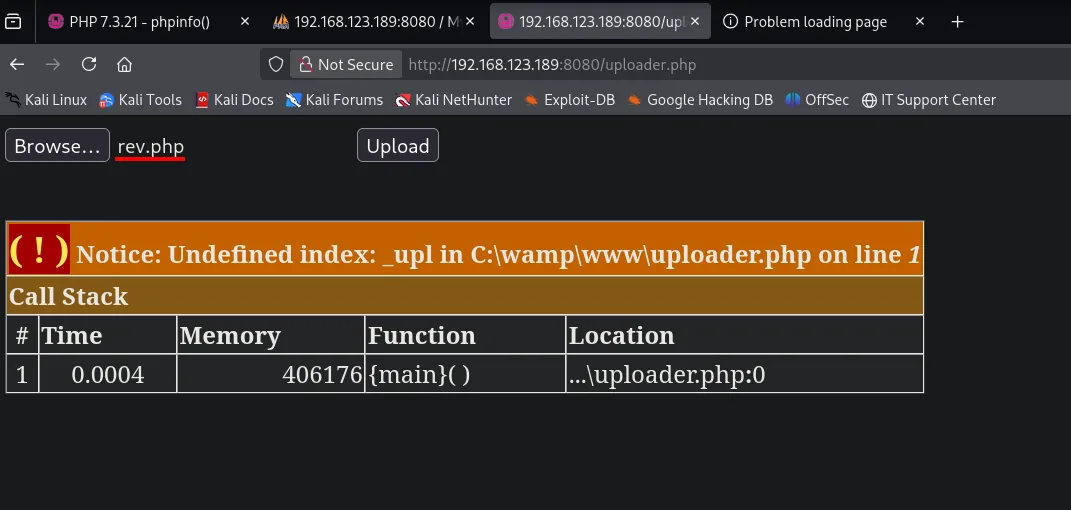The width and height of the screenshot is (1071, 510).
Task: Close the PHP 7.3.21 phpinfo tab
Action: (245, 22)
